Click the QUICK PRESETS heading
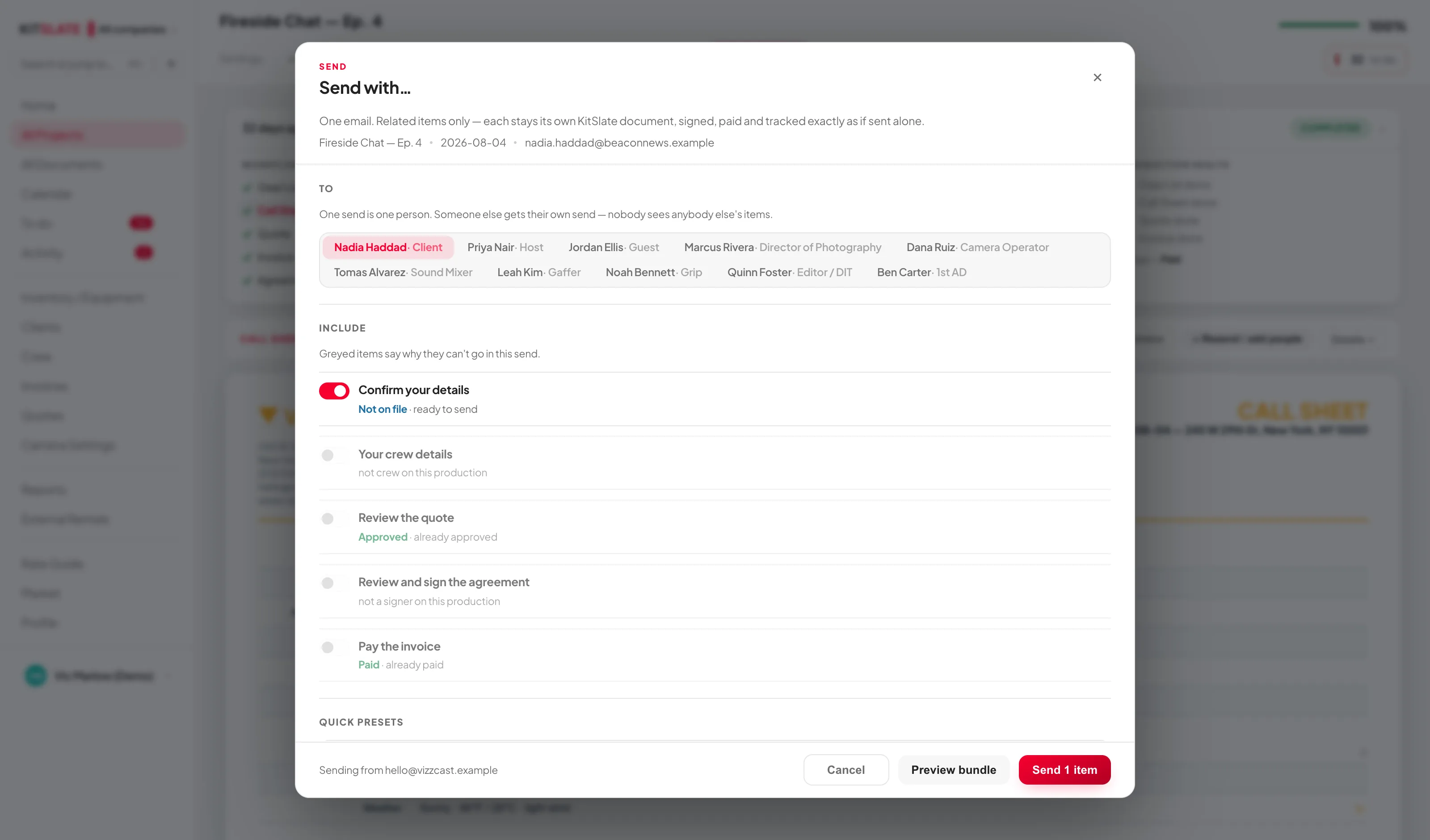Viewport: 1430px width, 840px height. [361, 722]
